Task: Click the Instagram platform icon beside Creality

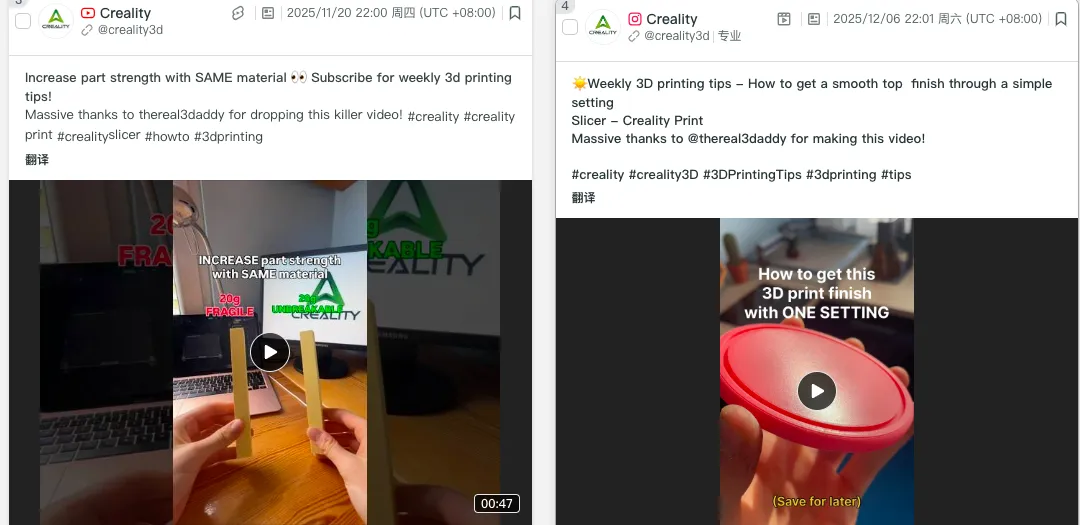Action: [x=635, y=19]
